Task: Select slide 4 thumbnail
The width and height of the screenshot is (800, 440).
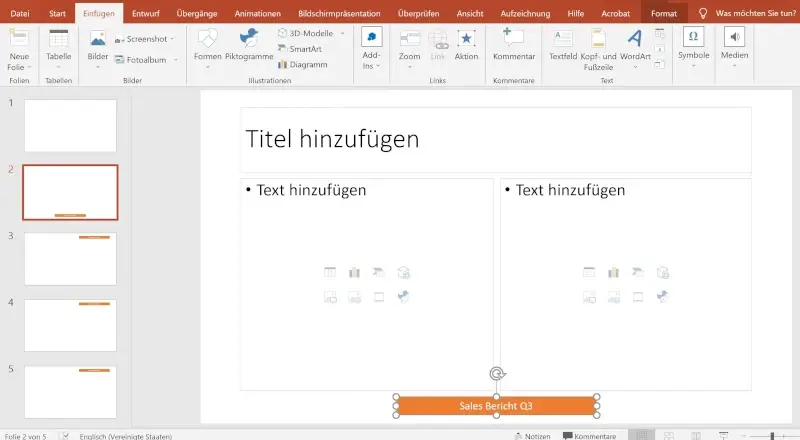Action: point(70,325)
